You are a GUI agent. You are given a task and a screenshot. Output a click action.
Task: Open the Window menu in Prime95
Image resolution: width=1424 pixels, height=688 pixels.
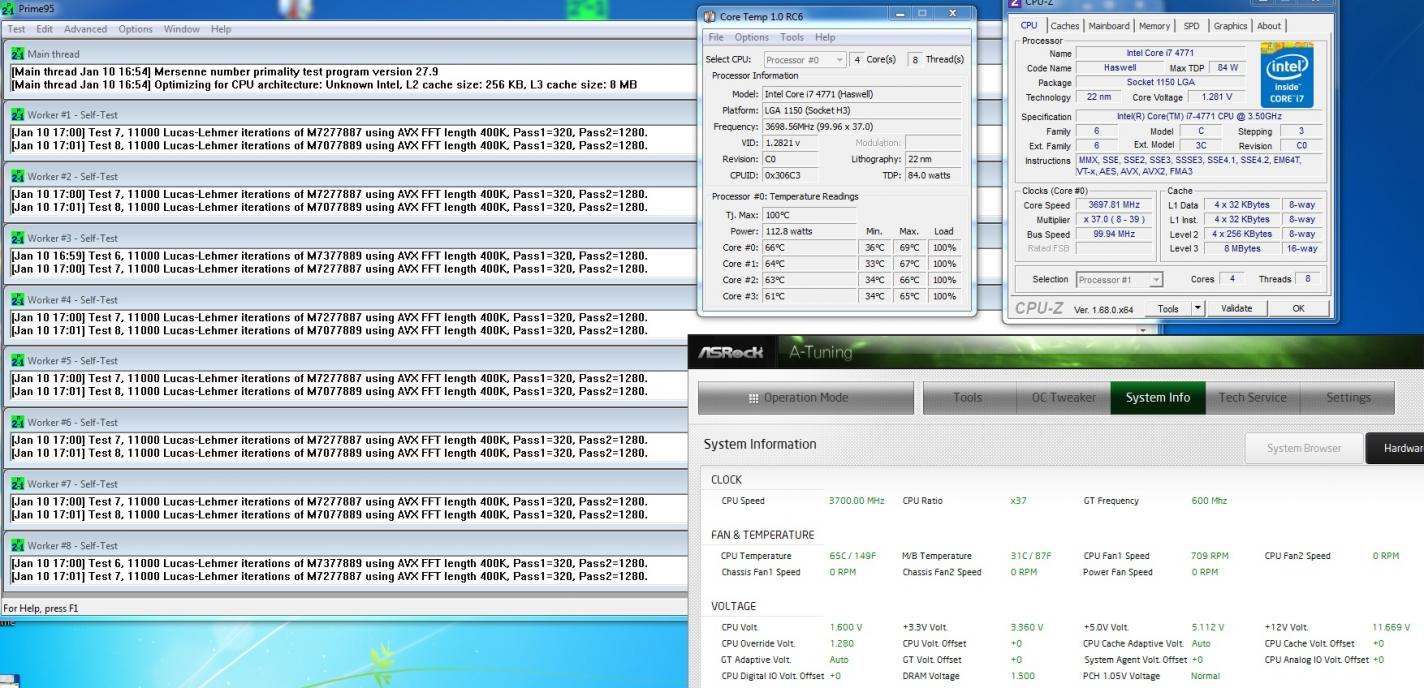coord(182,29)
